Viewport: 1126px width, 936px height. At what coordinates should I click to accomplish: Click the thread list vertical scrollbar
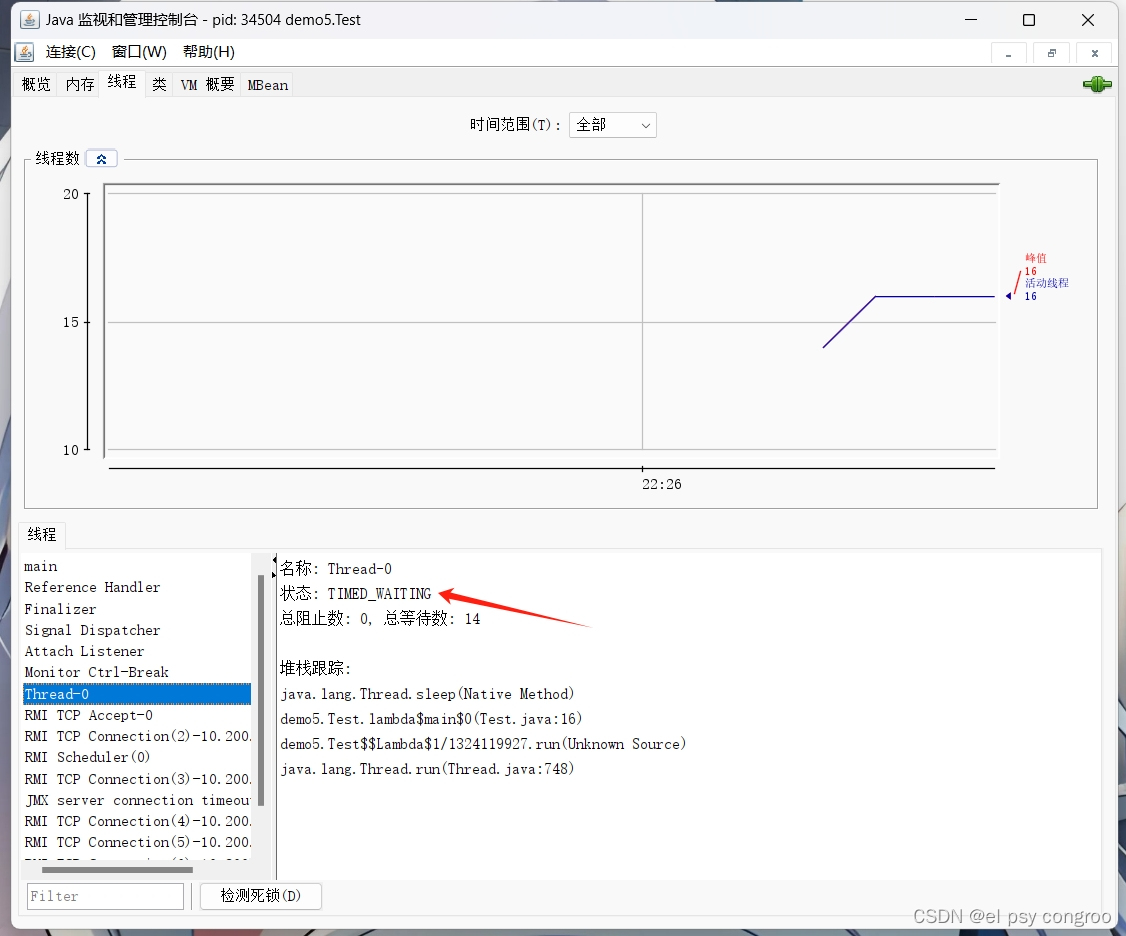tap(261, 690)
